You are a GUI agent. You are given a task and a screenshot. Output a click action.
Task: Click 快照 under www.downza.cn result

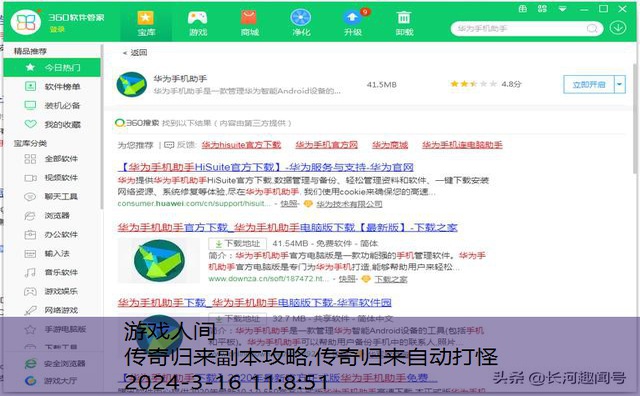tap(347, 279)
